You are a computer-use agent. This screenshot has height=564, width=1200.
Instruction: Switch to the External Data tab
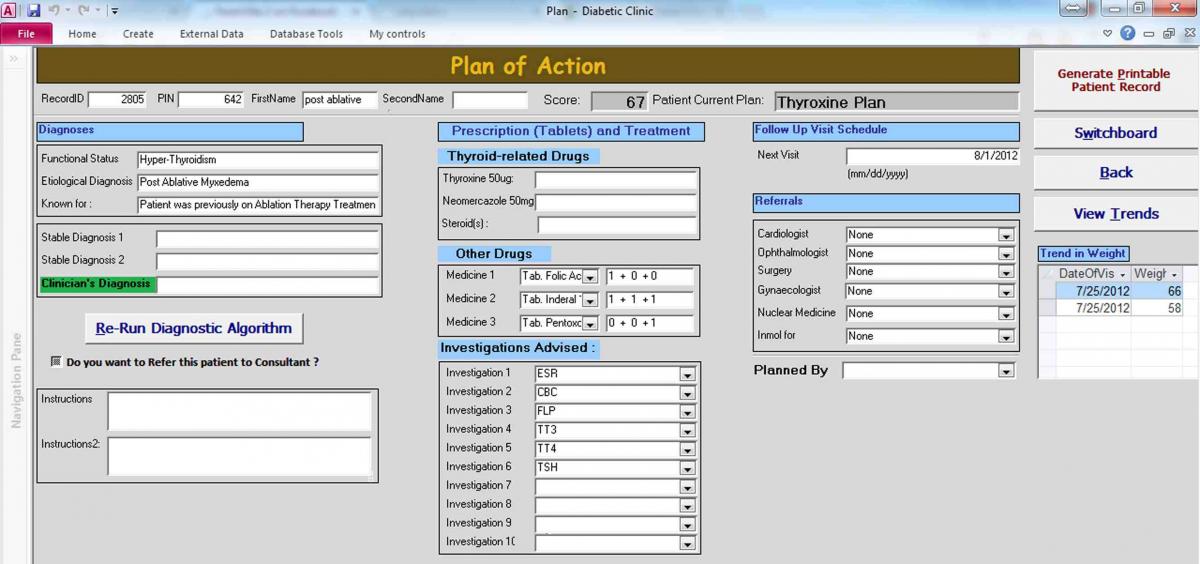(x=211, y=34)
